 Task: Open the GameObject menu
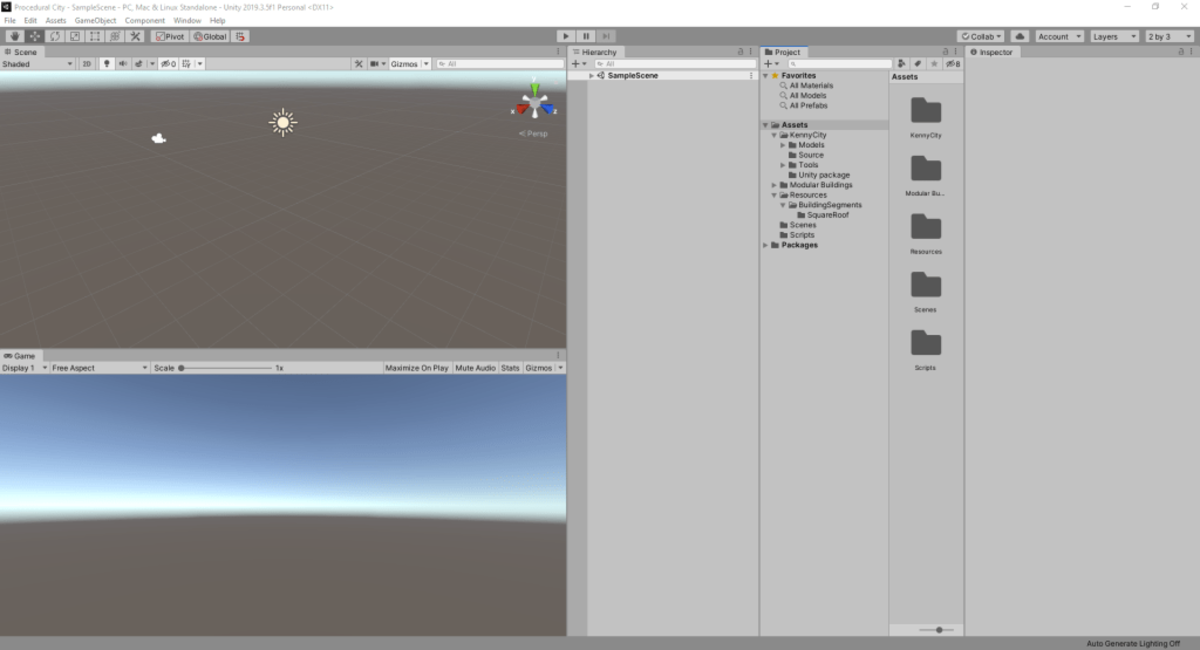click(x=95, y=20)
